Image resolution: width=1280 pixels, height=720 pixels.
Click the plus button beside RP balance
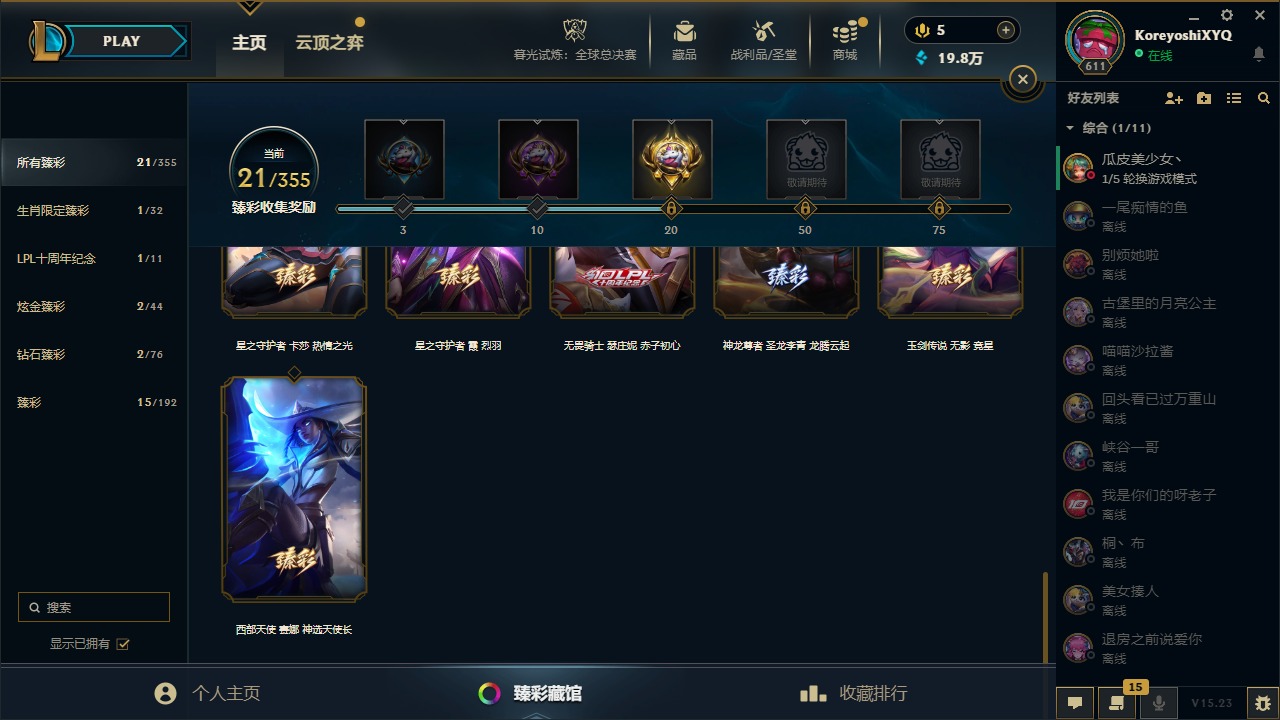click(x=1006, y=30)
